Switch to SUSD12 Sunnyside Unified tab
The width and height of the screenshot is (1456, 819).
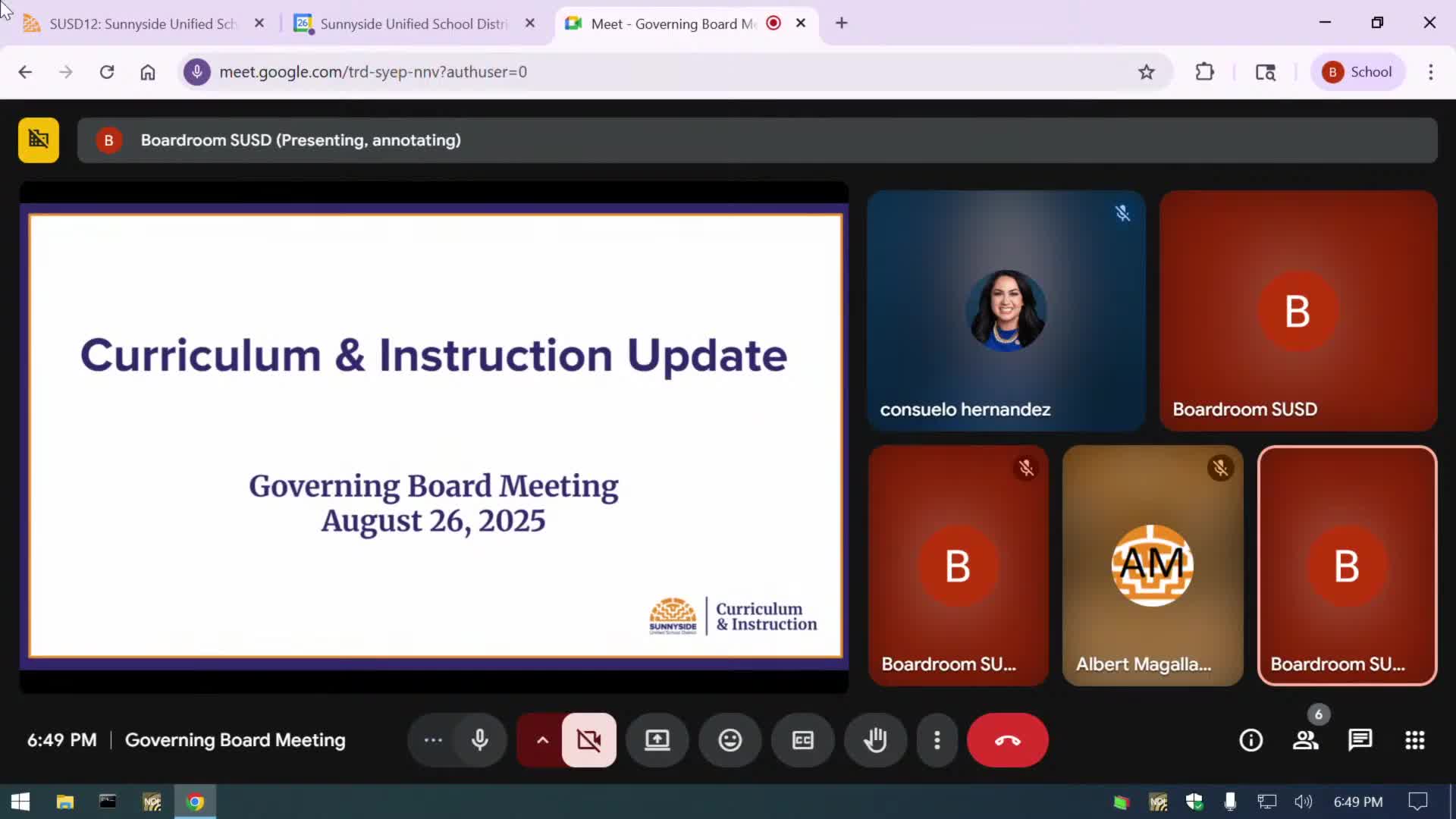pyautogui.click(x=143, y=24)
